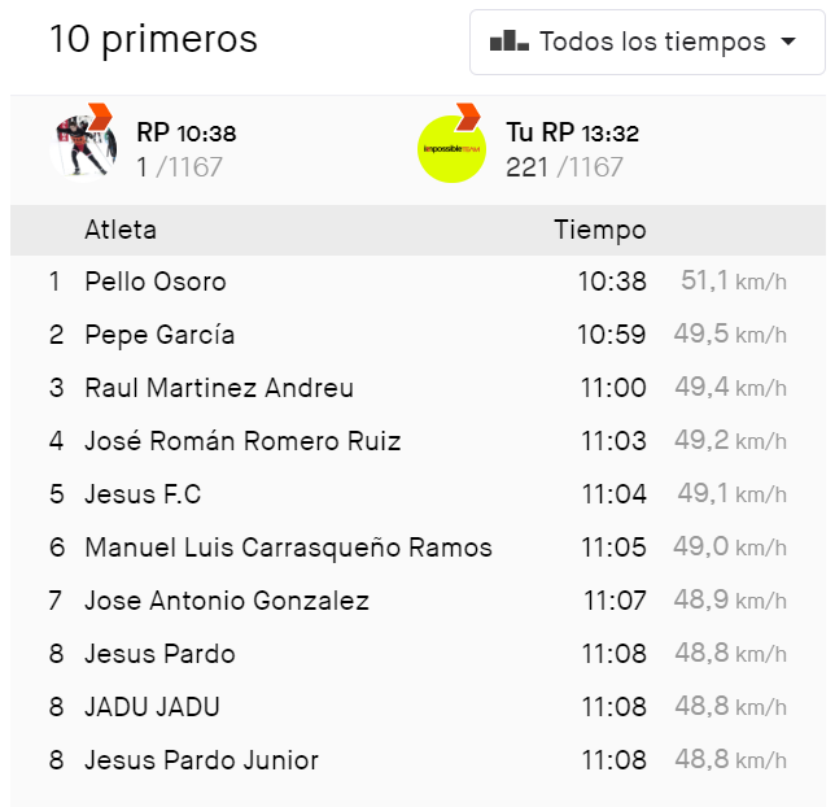Viewport: 835px width, 807px height.
Task: Select Jose Antonio Gonzalez's name
Action: point(226,601)
